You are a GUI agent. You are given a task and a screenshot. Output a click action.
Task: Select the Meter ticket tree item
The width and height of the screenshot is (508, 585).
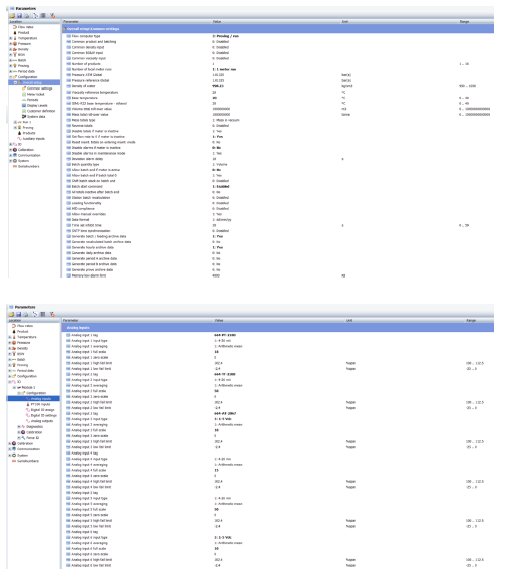click(x=35, y=94)
